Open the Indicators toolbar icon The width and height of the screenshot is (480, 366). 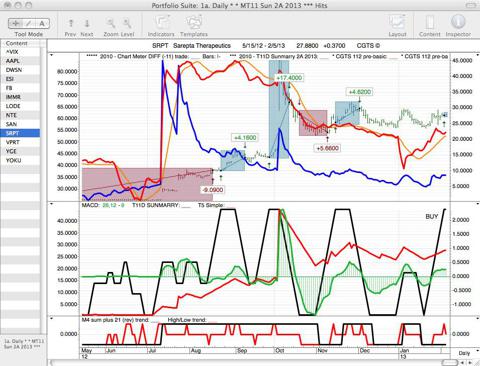coord(161,23)
